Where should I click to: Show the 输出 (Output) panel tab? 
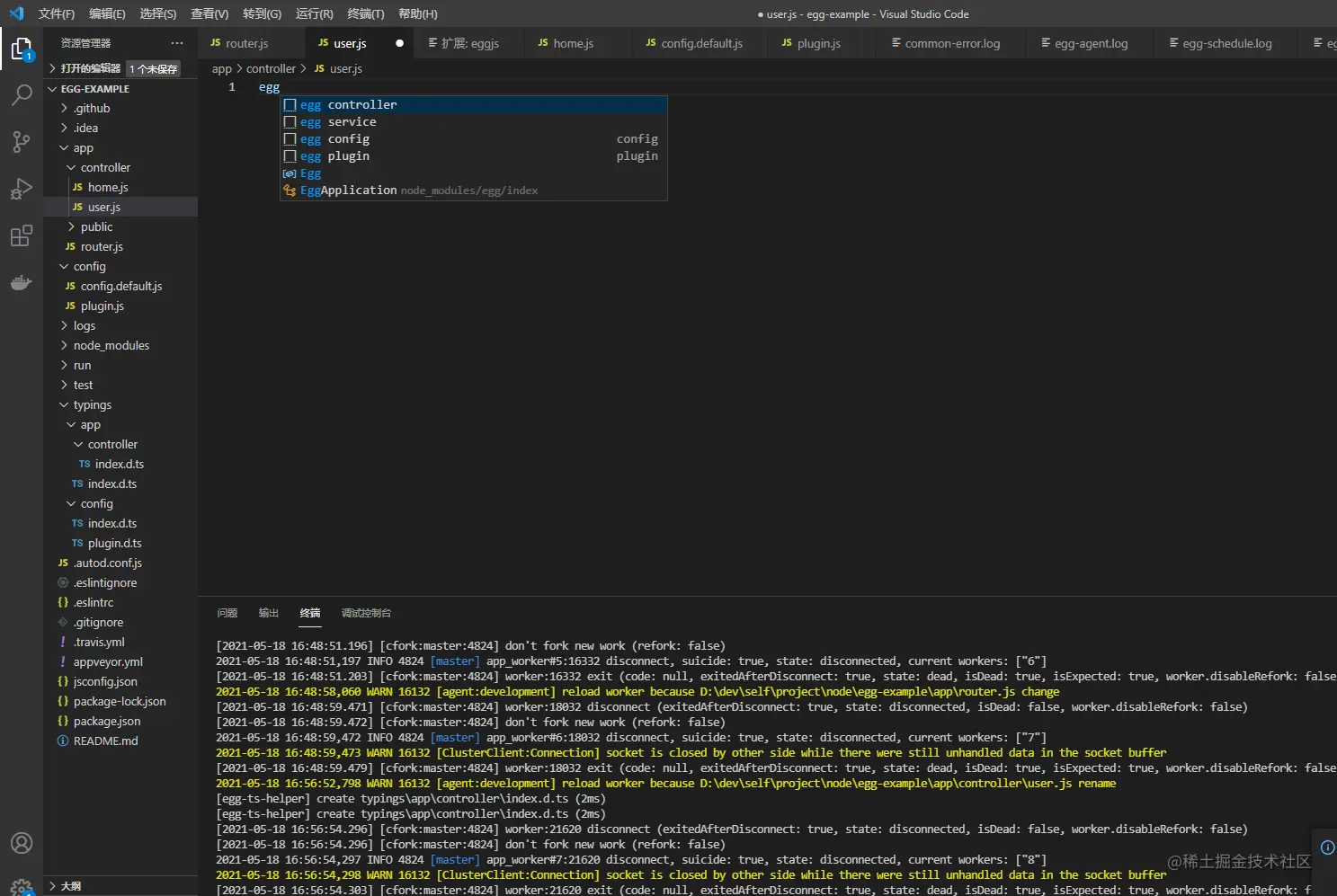click(268, 613)
